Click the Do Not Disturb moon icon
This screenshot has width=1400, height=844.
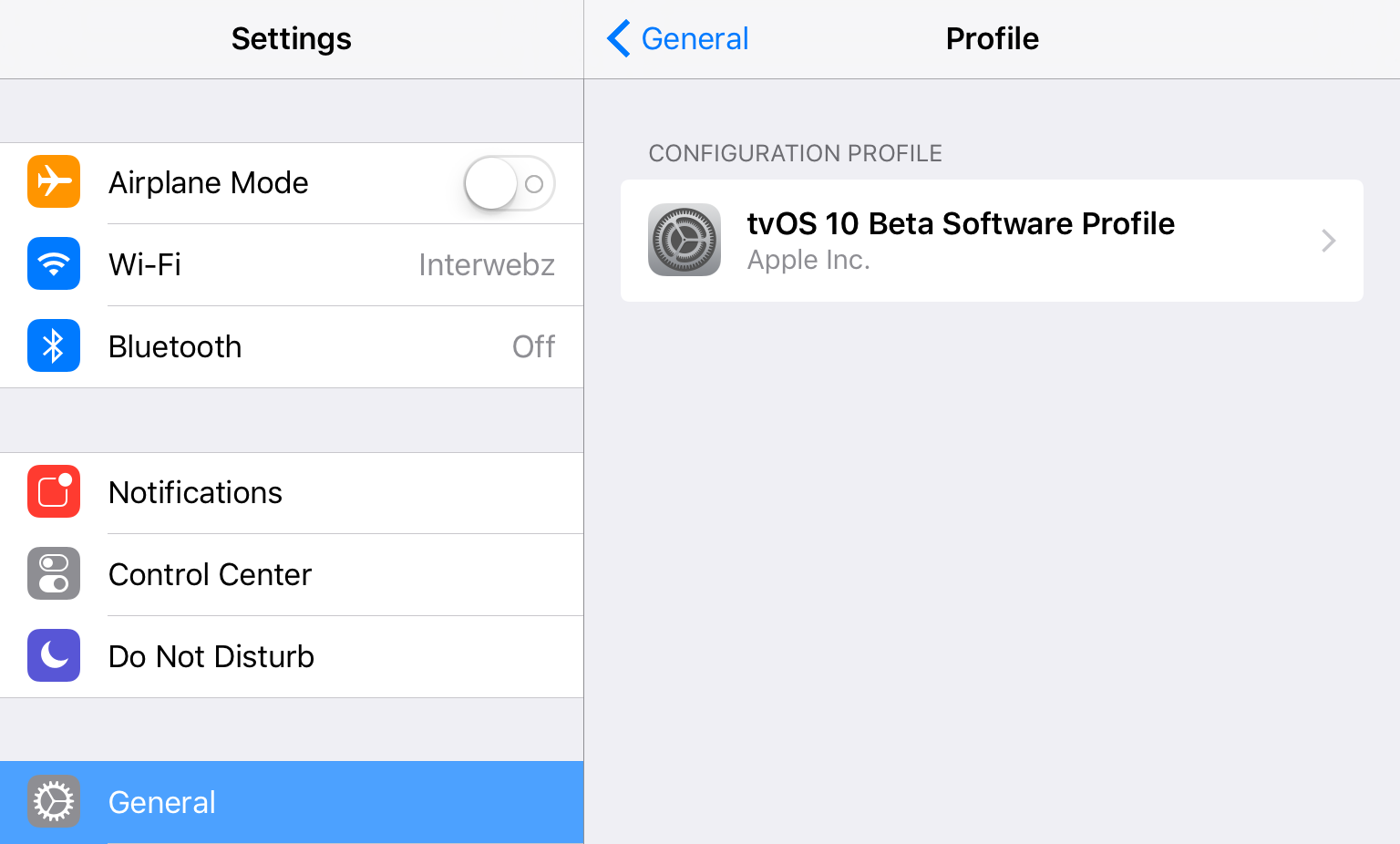pos(53,655)
